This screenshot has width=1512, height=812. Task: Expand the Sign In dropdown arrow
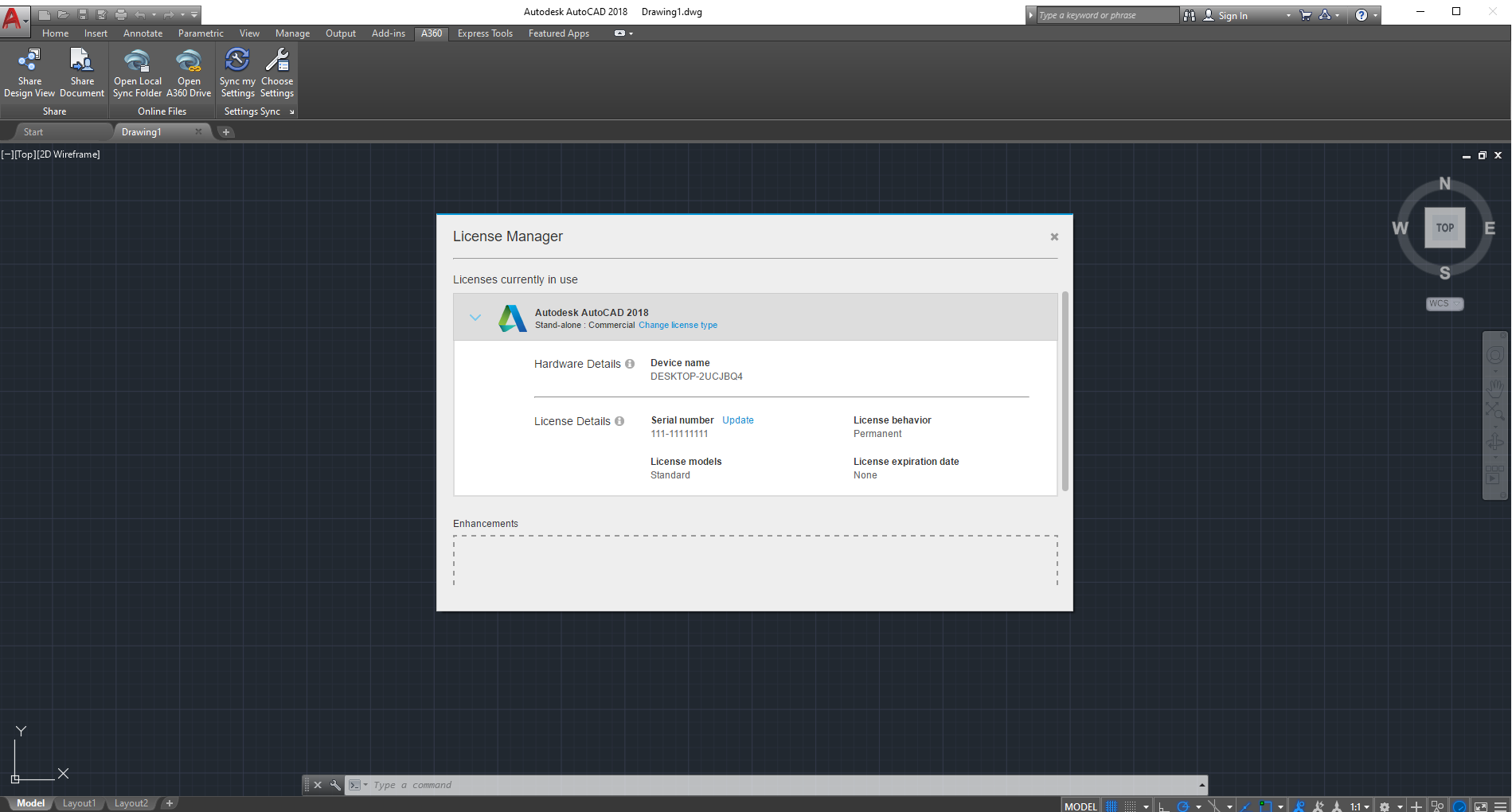tap(1288, 15)
